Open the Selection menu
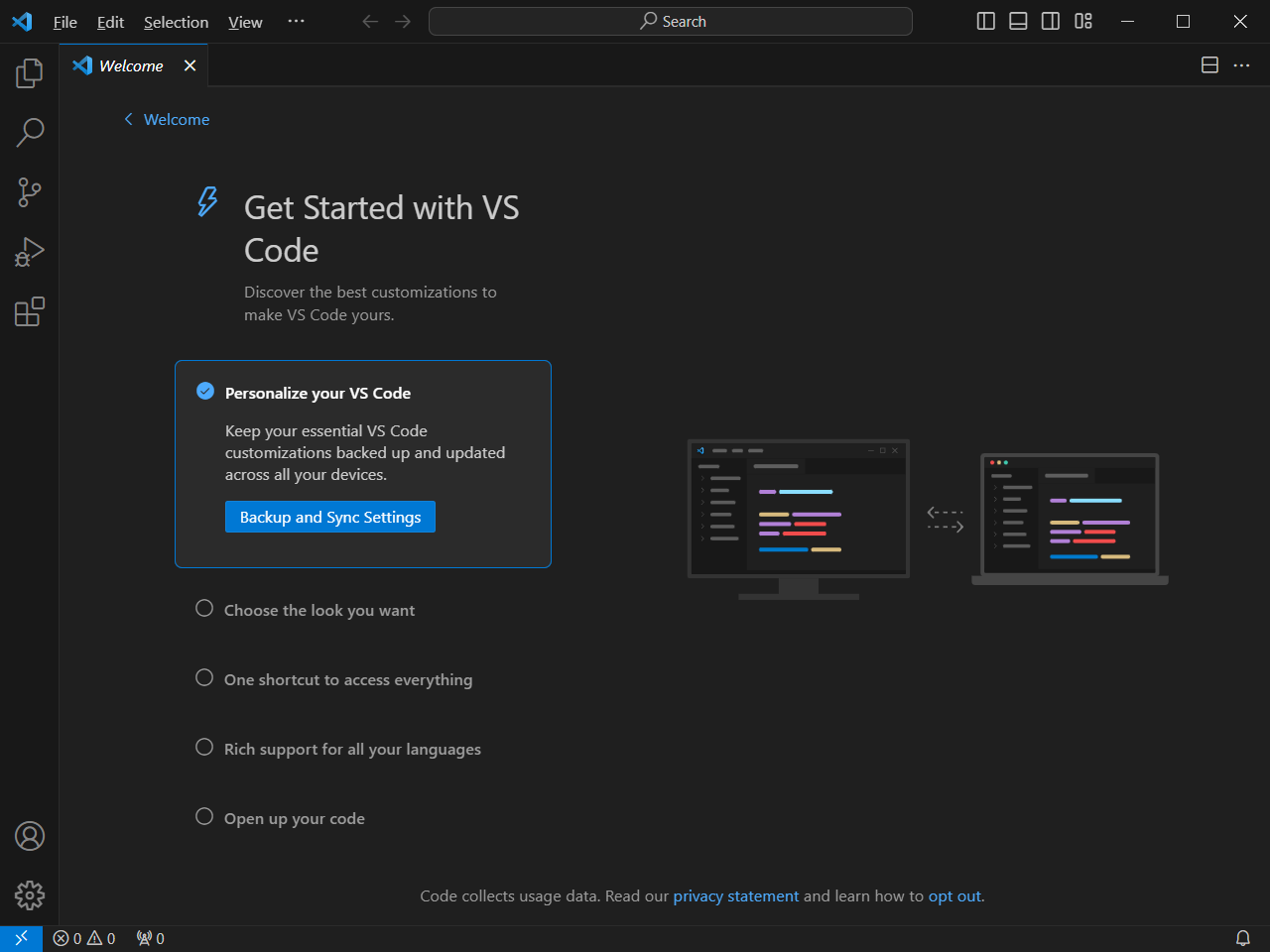The image size is (1270, 952). pyautogui.click(x=176, y=22)
